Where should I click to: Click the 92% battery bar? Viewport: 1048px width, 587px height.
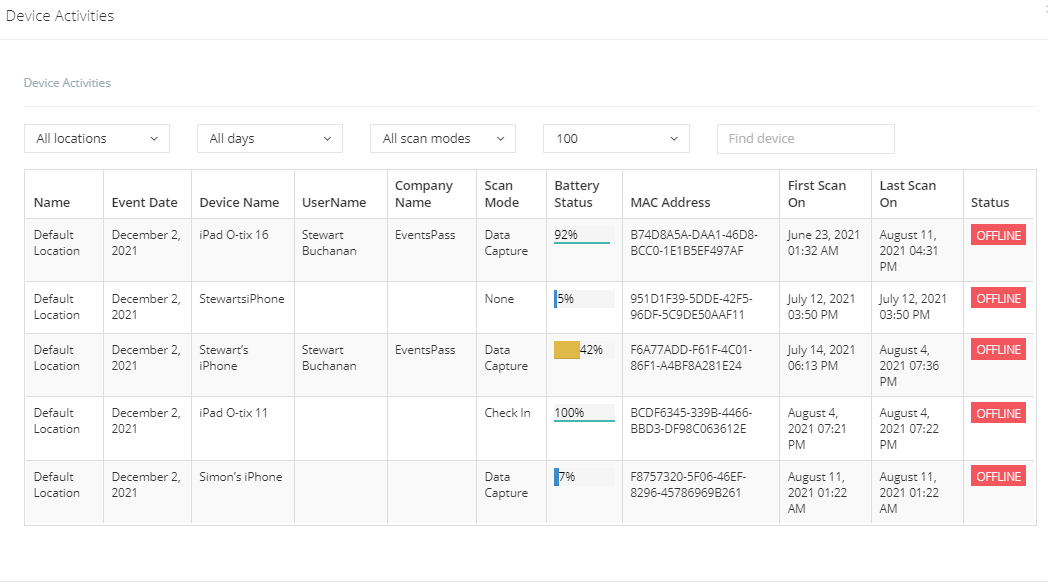click(x=583, y=235)
